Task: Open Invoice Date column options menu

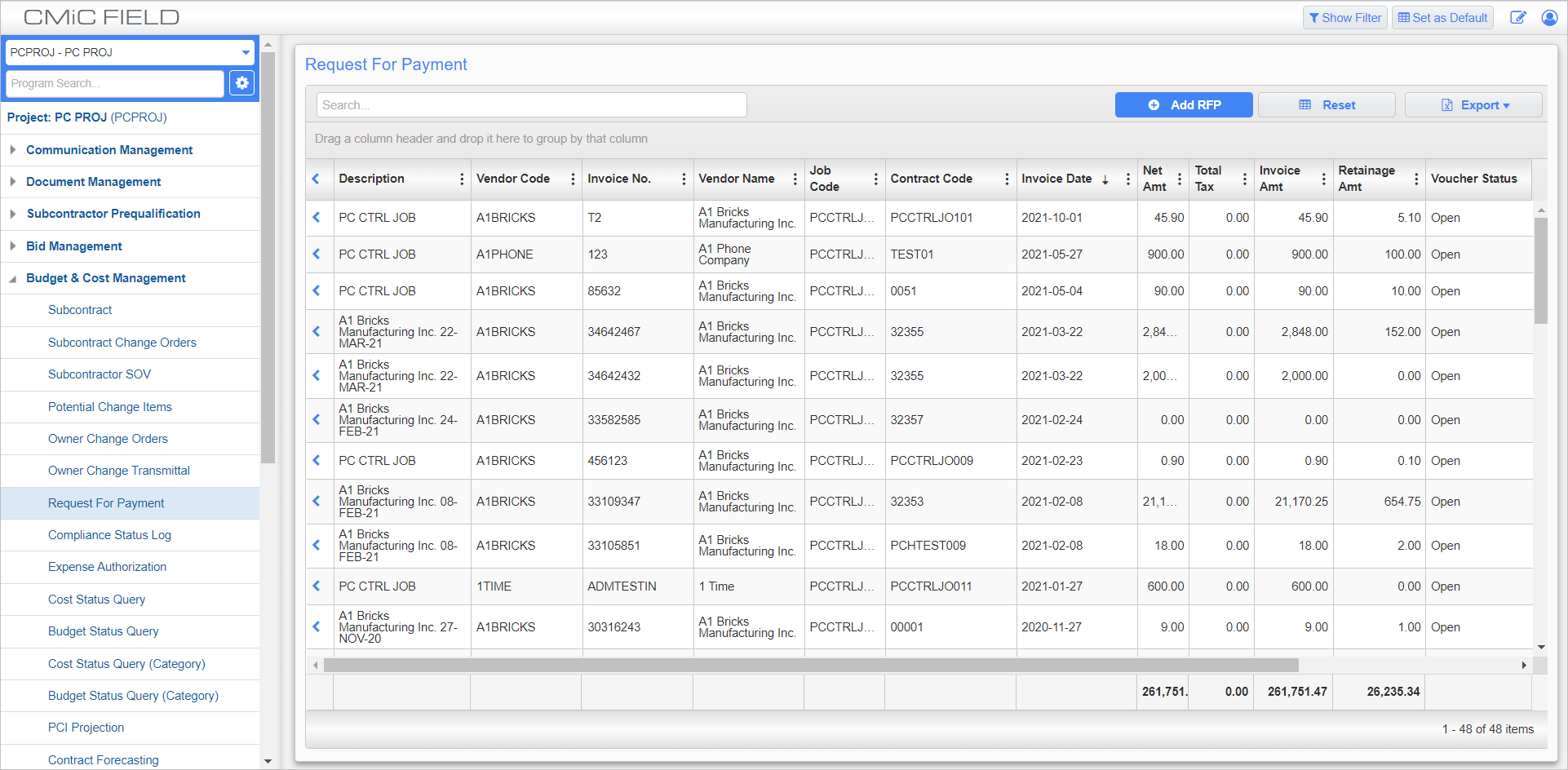Action: (1128, 179)
